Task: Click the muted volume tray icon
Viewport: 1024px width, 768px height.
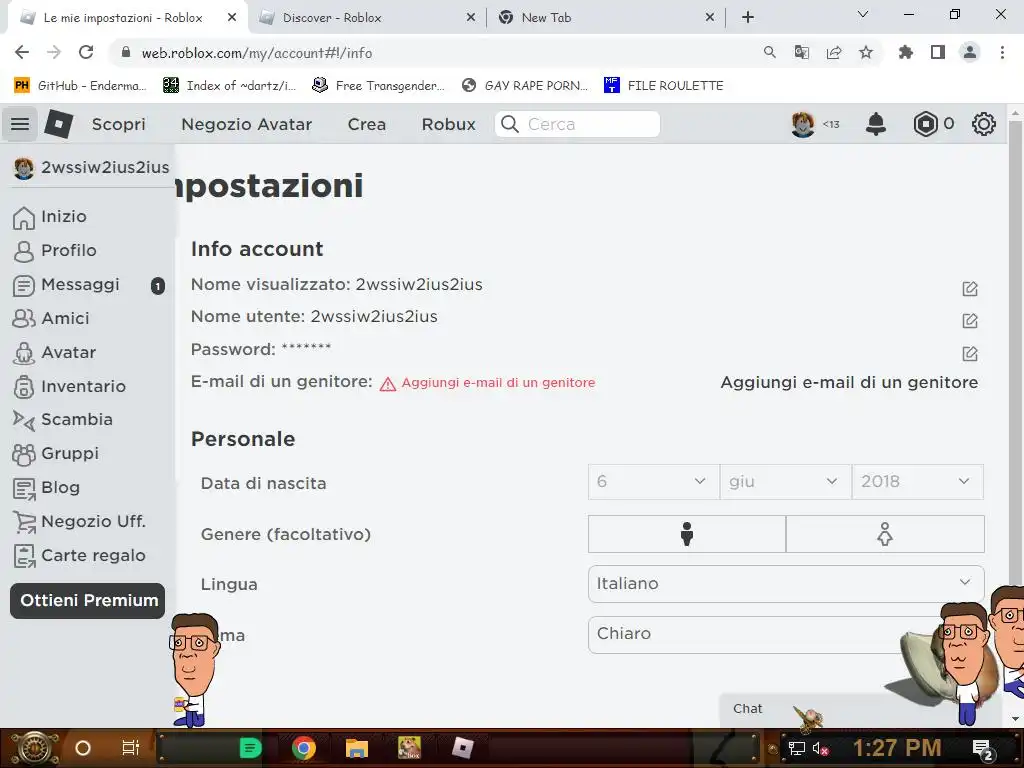Action: 820,748
